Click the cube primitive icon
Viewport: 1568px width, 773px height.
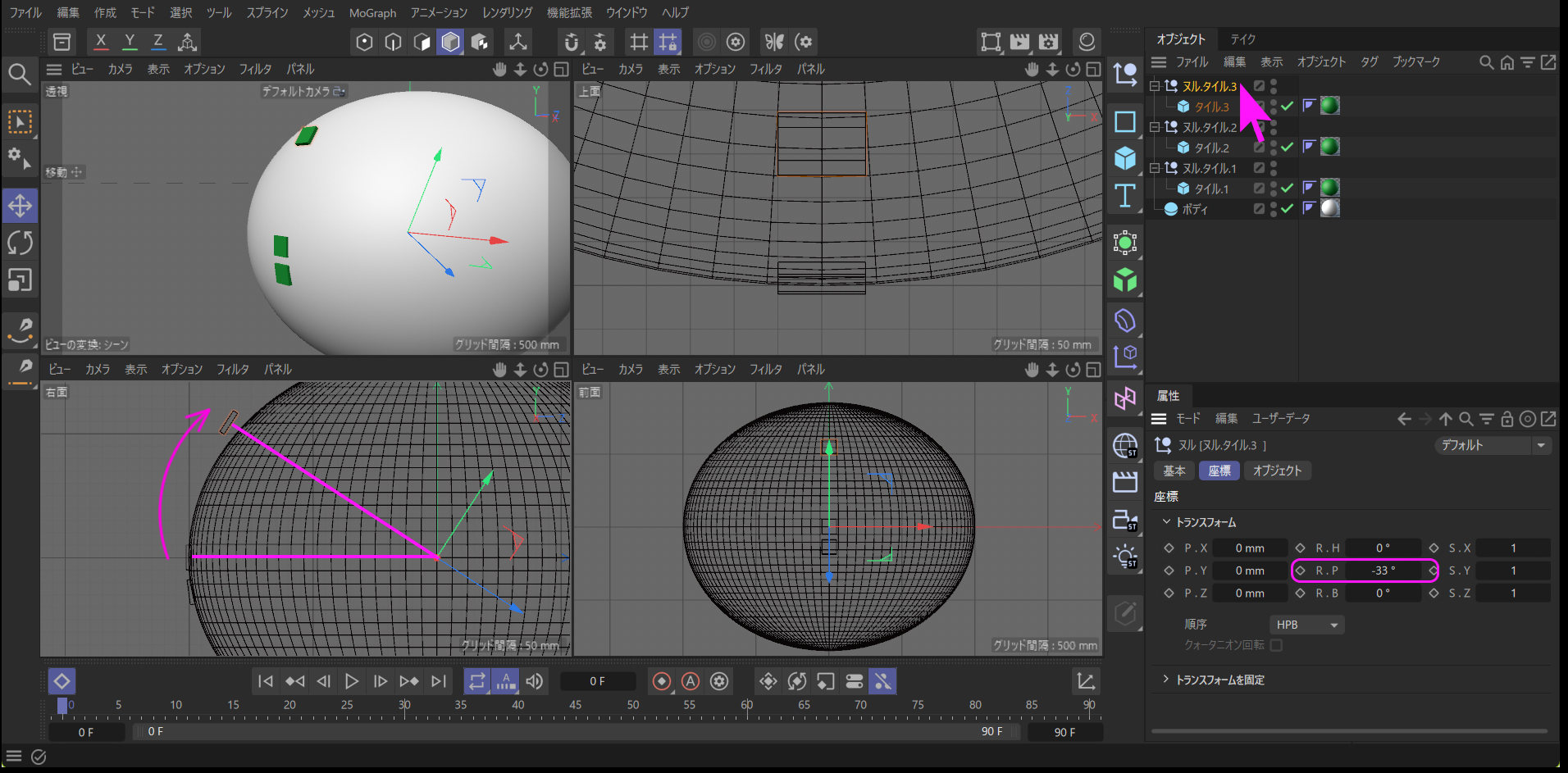(x=1125, y=158)
